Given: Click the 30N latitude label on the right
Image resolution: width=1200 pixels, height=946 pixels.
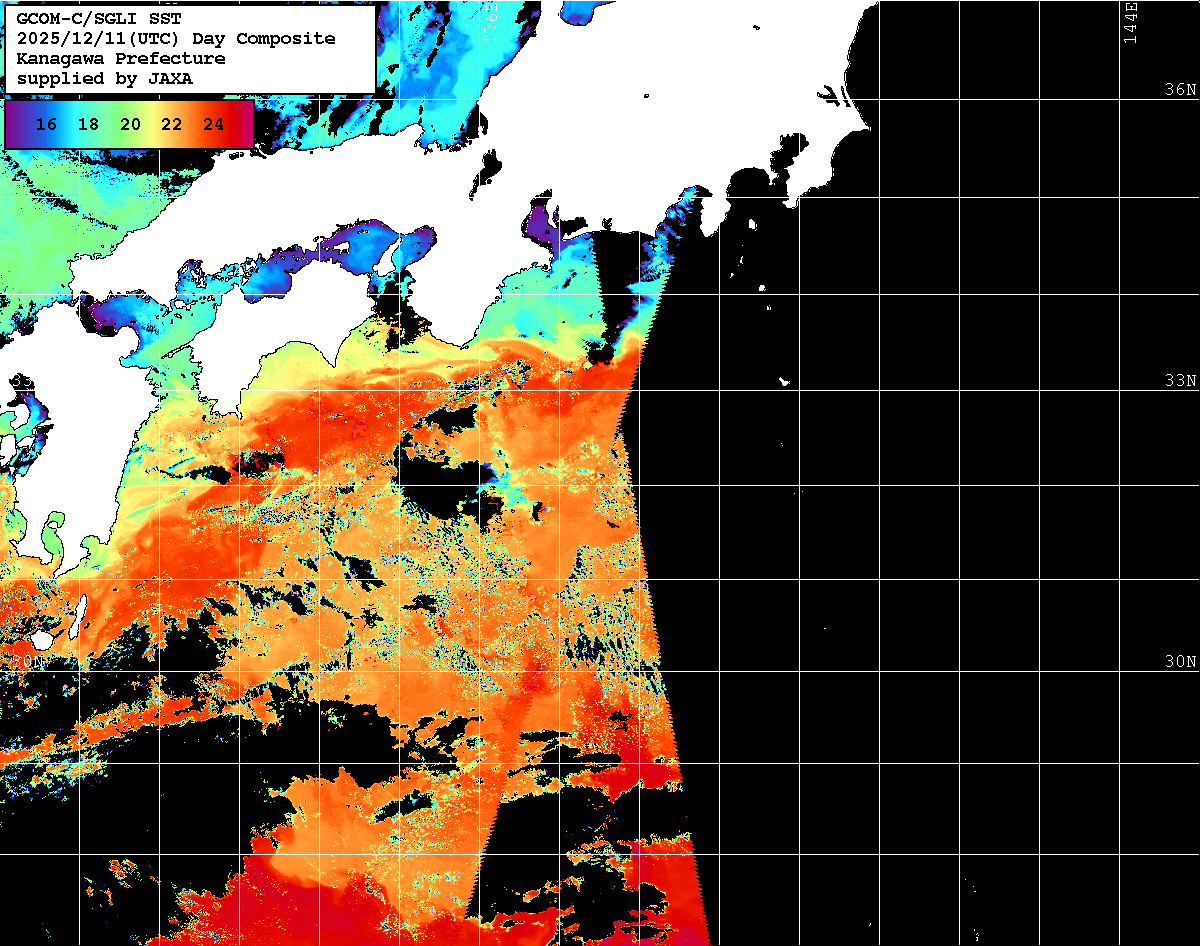Looking at the screenshot, I should [x=1179, y=662].
